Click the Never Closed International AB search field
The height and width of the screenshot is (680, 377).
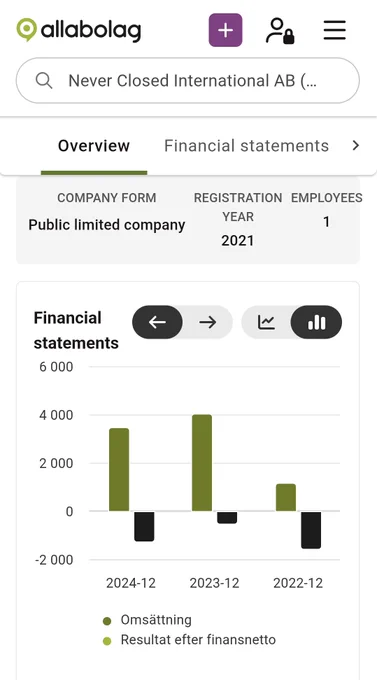click(187, 81)
